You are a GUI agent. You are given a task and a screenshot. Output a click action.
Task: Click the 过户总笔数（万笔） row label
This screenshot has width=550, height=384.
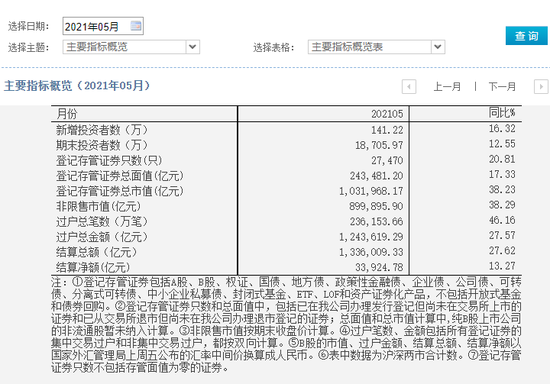click(102, 222)
